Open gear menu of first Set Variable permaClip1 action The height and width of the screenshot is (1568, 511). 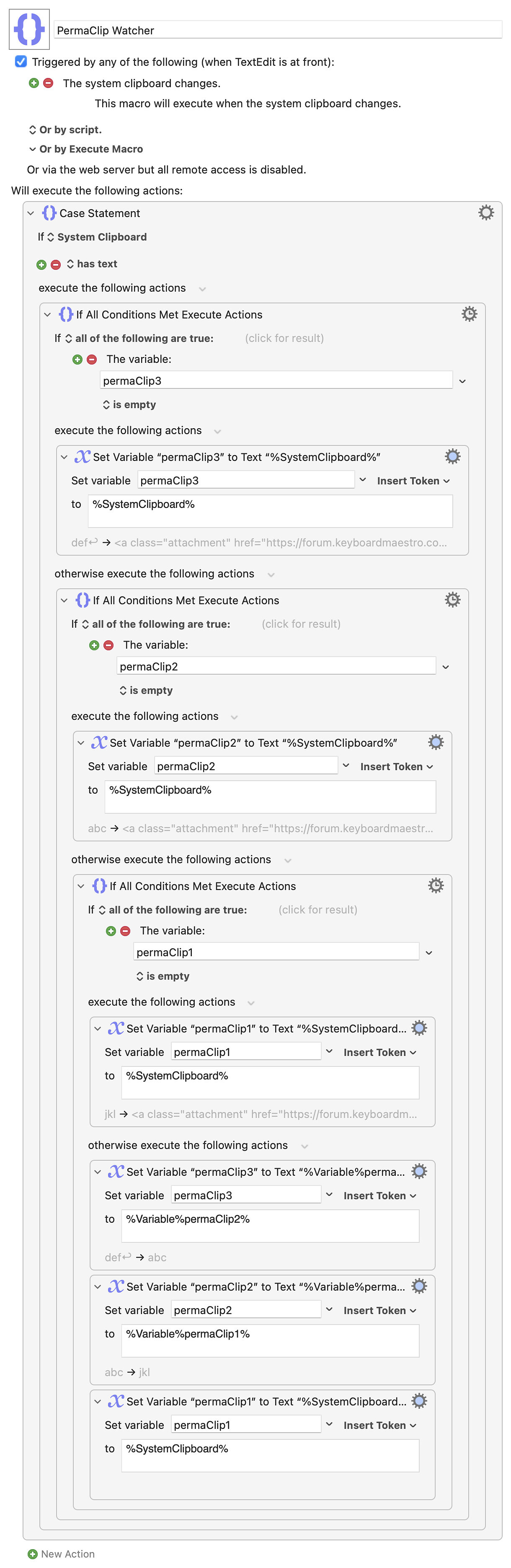[x=419, y=1028]
